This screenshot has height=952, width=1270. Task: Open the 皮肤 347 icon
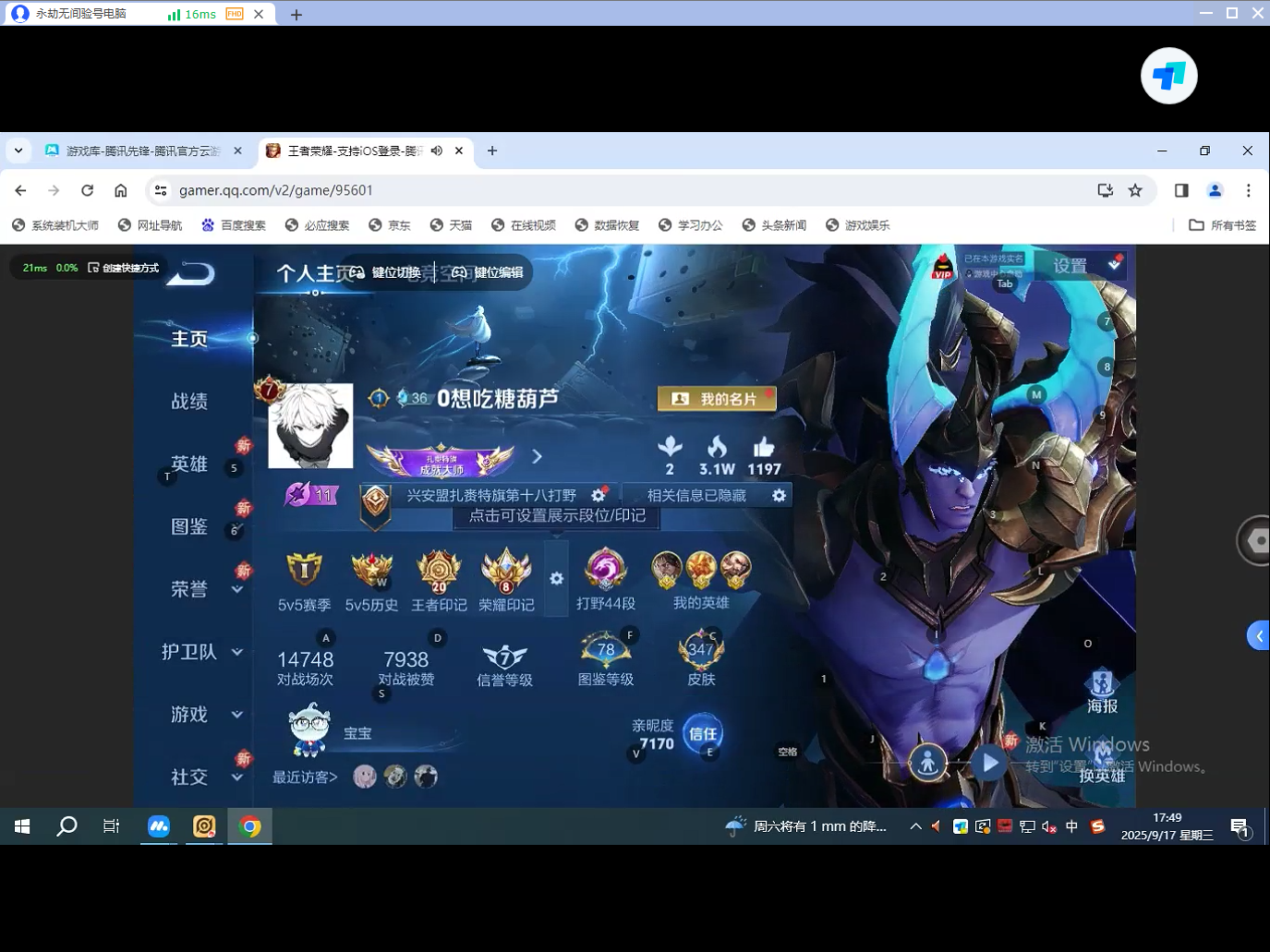[x=701, y=659]
